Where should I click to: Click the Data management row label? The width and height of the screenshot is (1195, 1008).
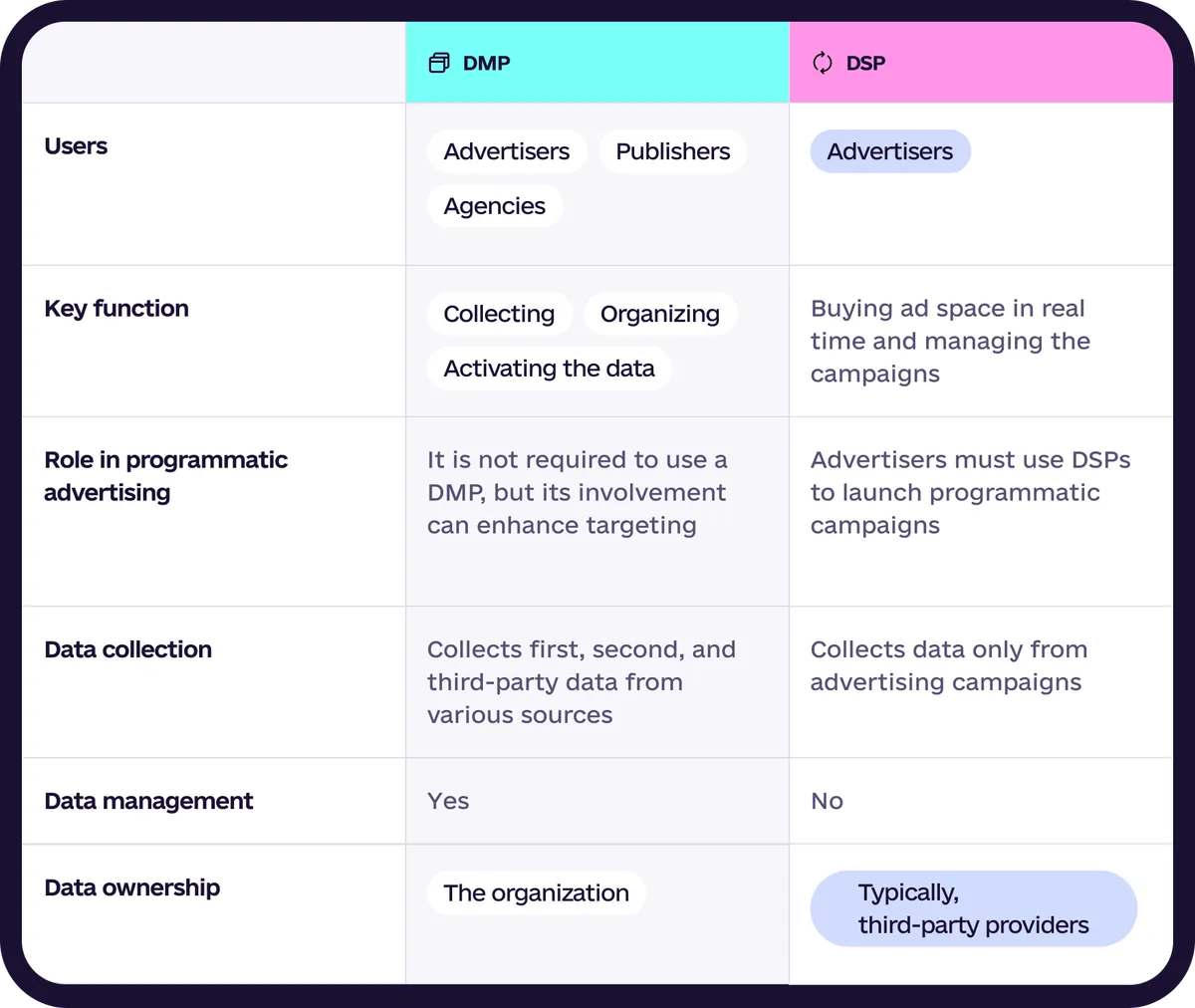148,801
